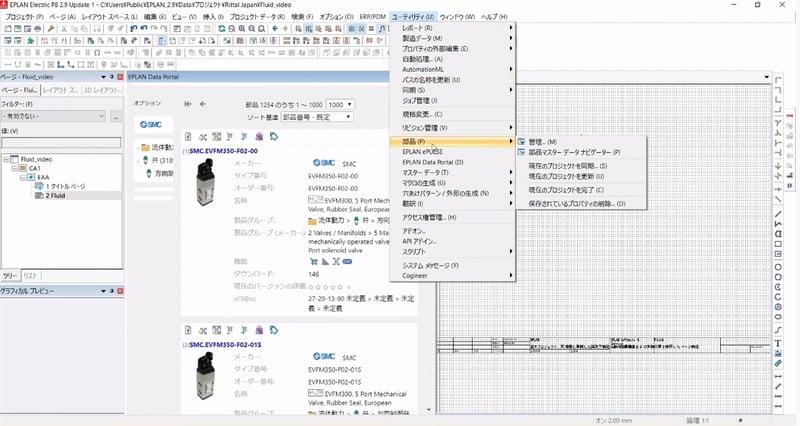The image size is (800, 426).
Task: Click the highlighted navigator icon in second toolbar row
Action: coord(162,40)
